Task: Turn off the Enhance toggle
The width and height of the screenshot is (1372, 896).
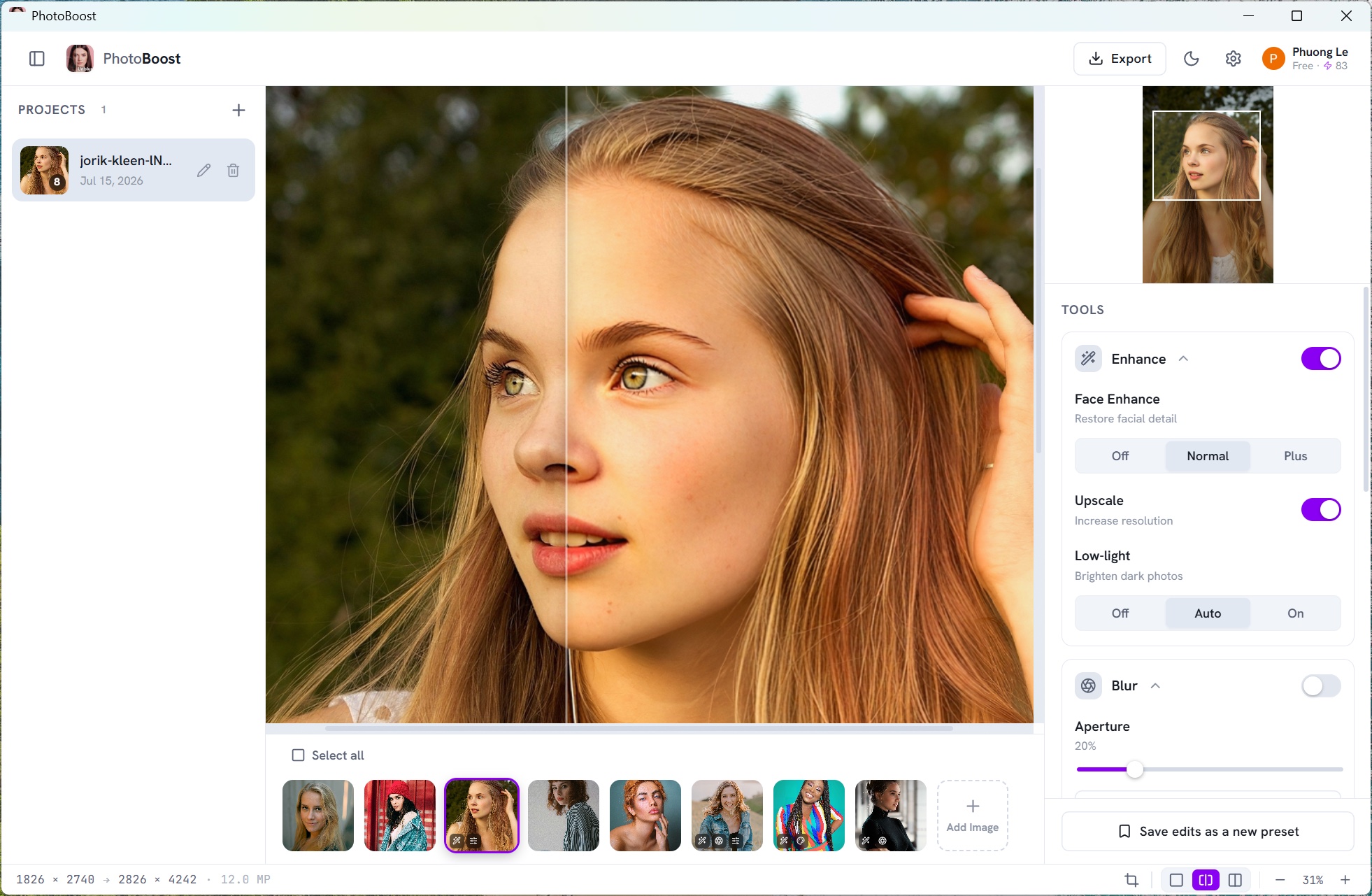Action: click(1321, 359)
